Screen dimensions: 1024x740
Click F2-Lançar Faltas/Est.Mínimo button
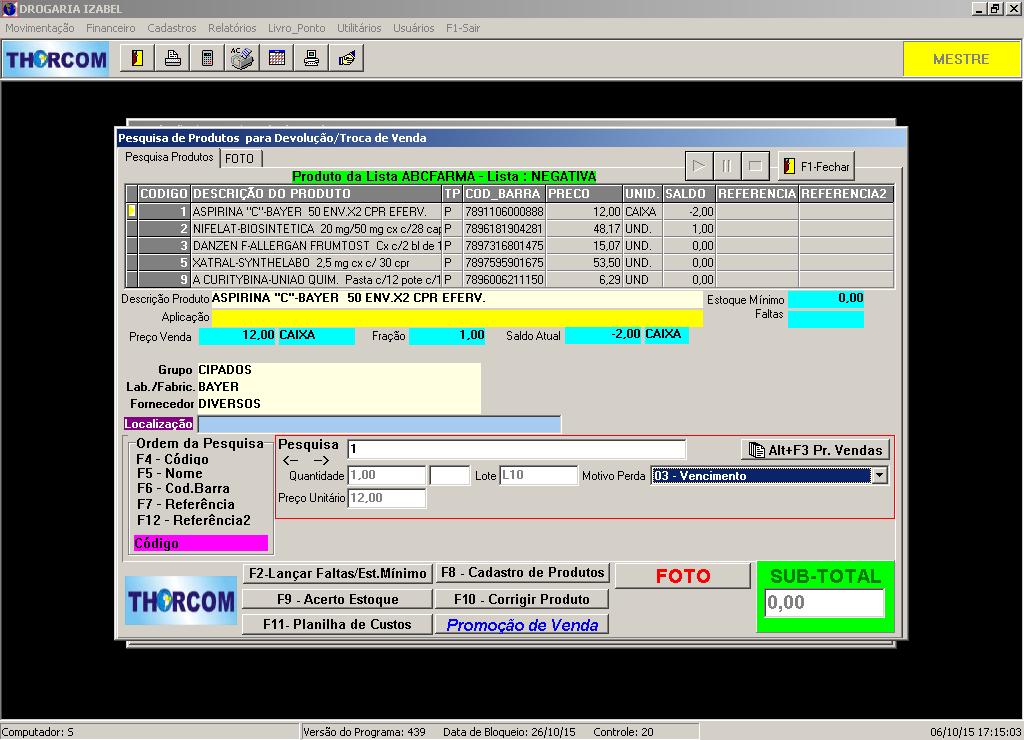pos(337,573)
